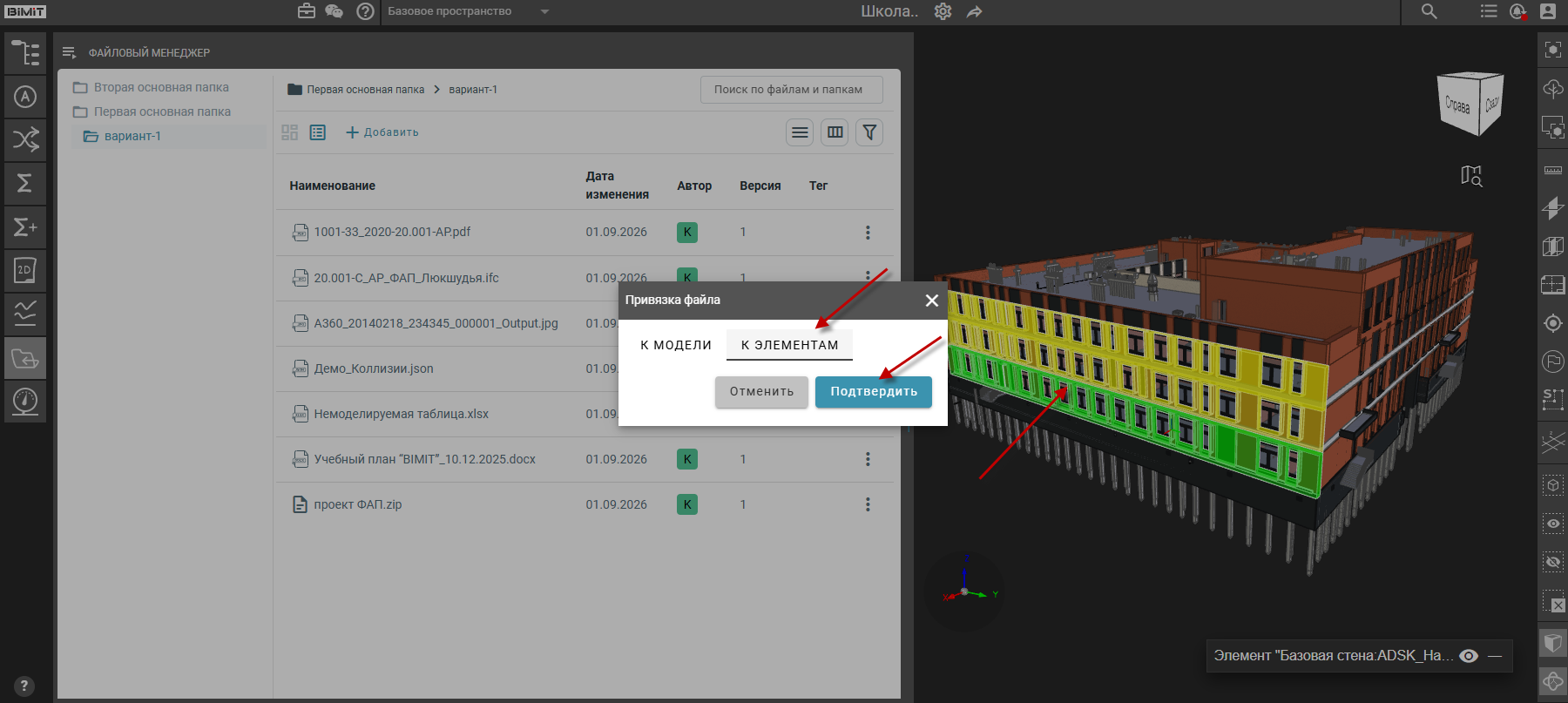Confirm binding with Подтвердить button
The width and height of the screenshot is (1568, 703).
coord(874,392)
